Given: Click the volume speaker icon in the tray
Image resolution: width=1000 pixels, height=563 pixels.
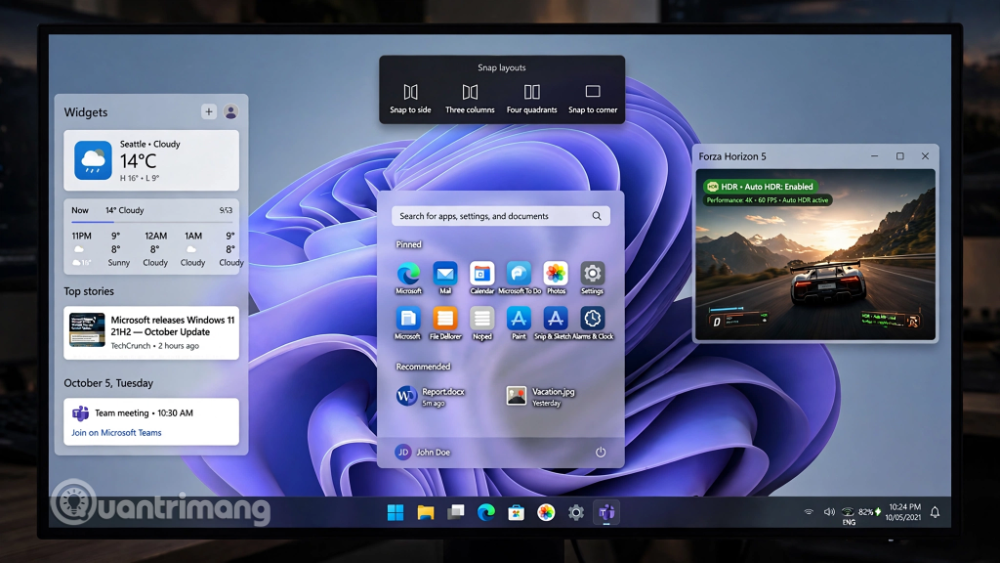Looking at the screenshot, I should click(x=829, y=511).
